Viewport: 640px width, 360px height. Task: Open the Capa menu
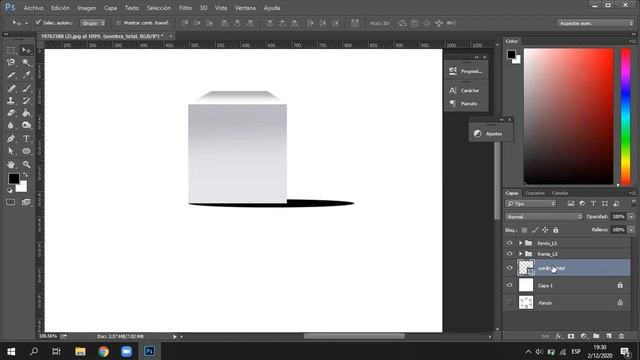coord(110,8)
